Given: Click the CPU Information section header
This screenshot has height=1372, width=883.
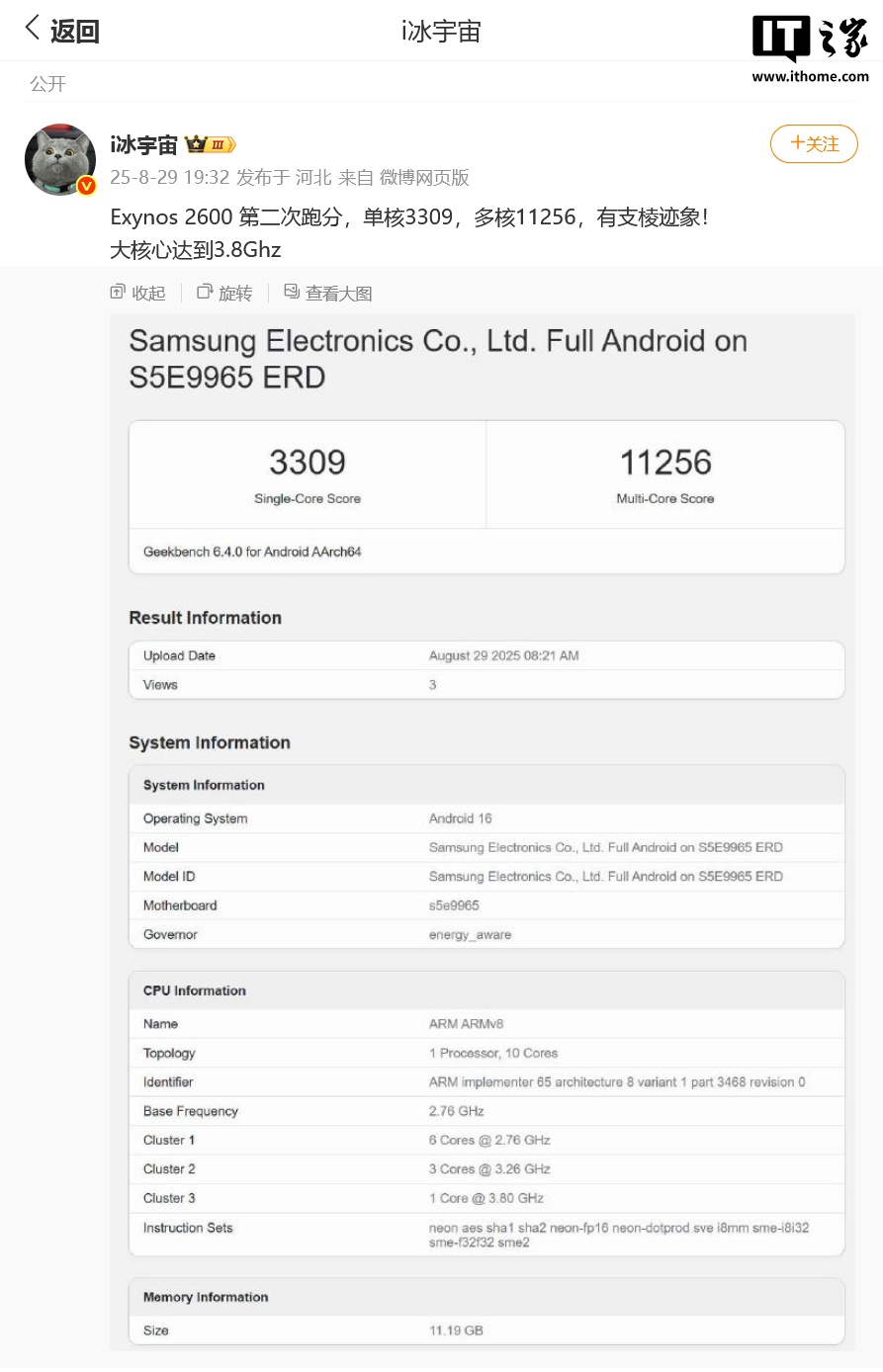Looking at the screenshot, I should point(195,990).
